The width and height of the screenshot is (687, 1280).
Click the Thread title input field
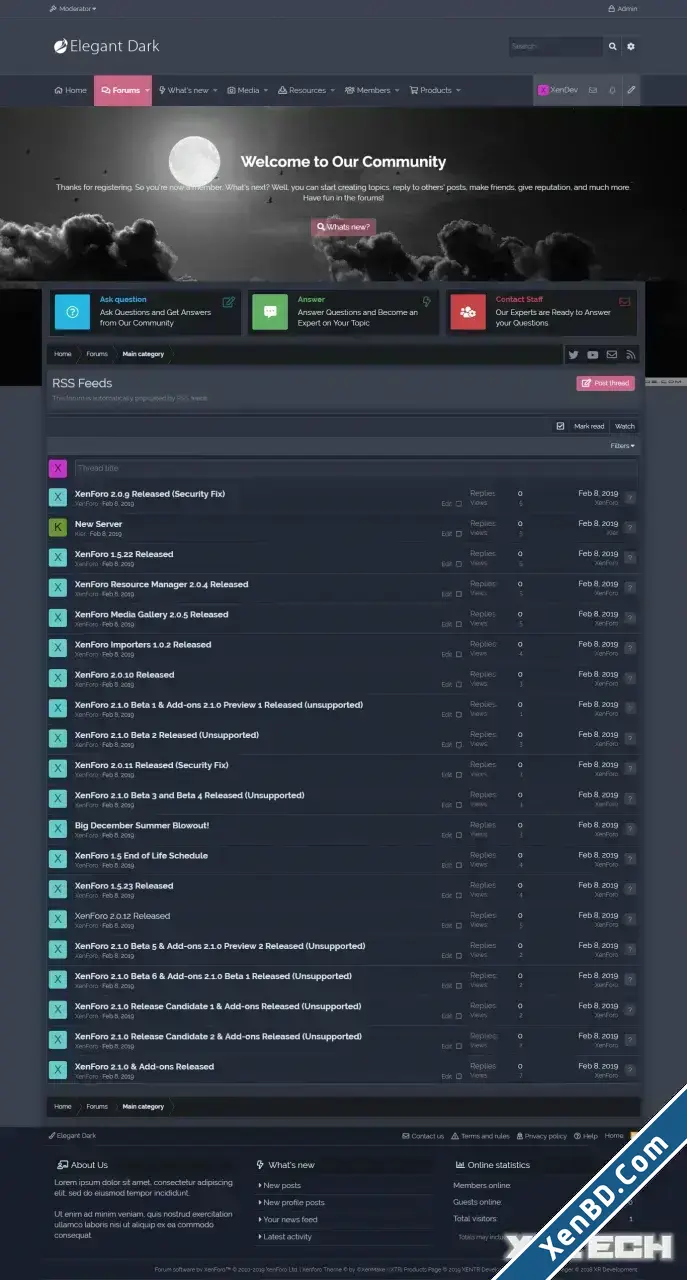click(x=355, y=468)
